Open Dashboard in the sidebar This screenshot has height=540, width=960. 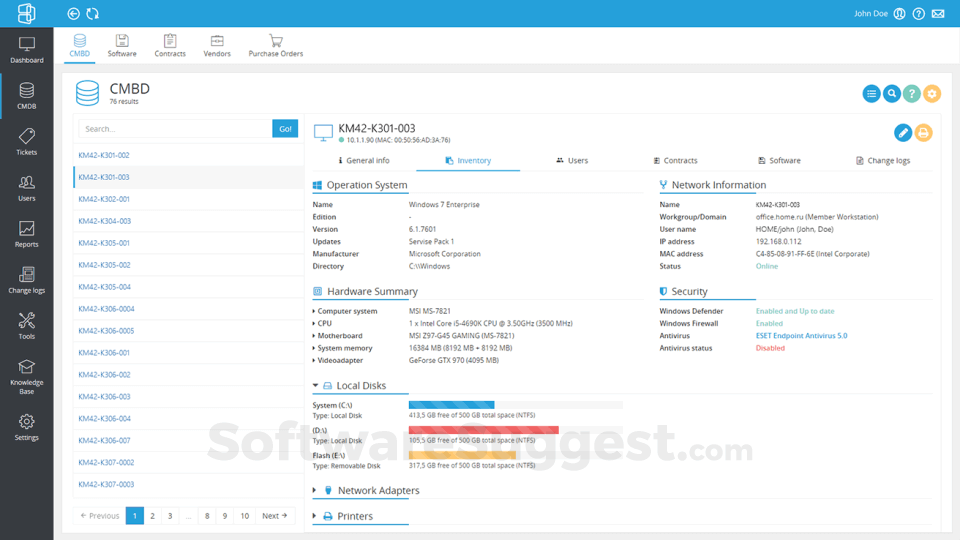(x=26, y=50)
